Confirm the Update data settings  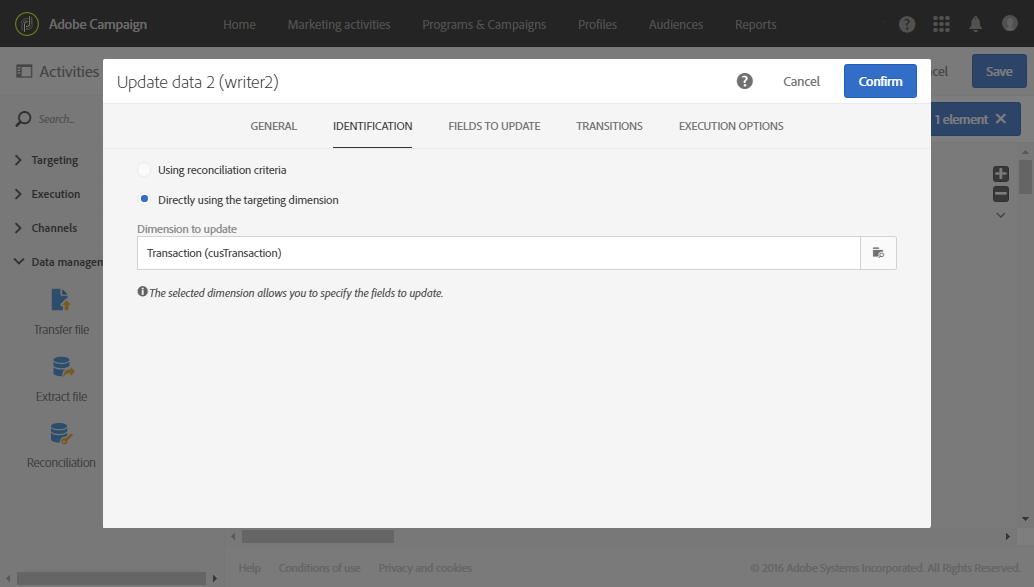(x=880, y=81)
